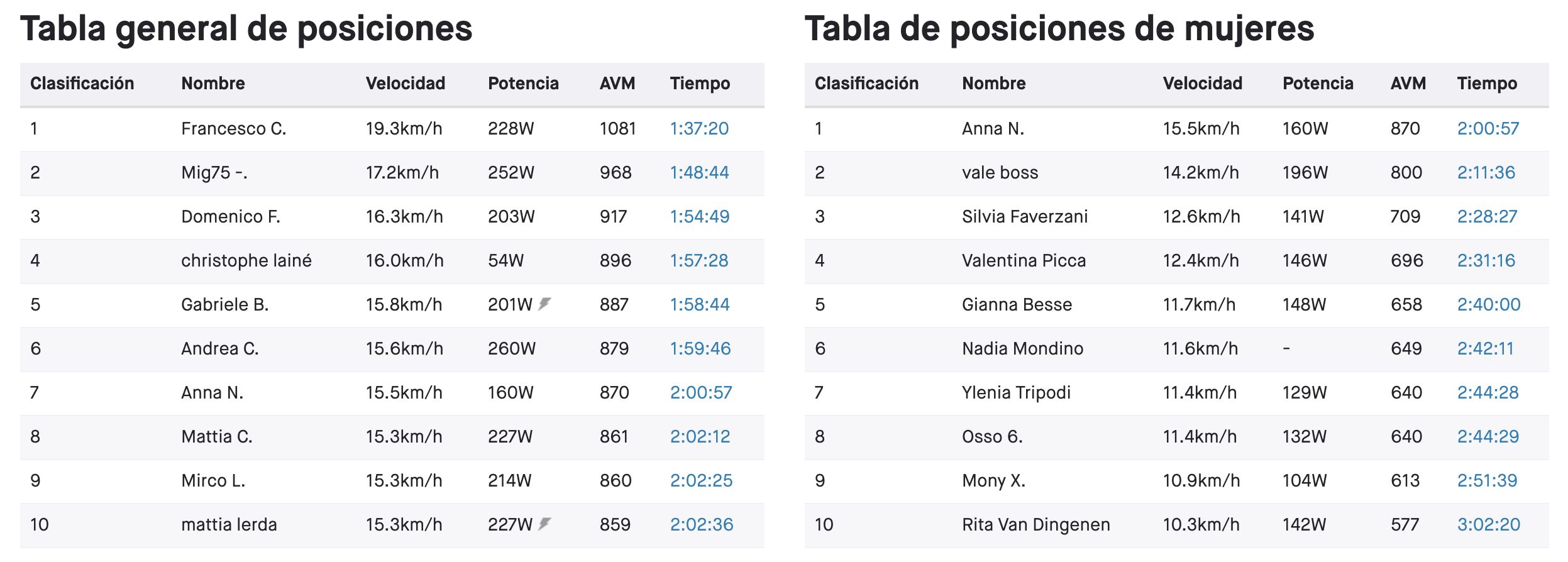Click the 2:02:12 time for Mattia C.
This screenshot has height=562, width=1568.
[x=700, y=437]
